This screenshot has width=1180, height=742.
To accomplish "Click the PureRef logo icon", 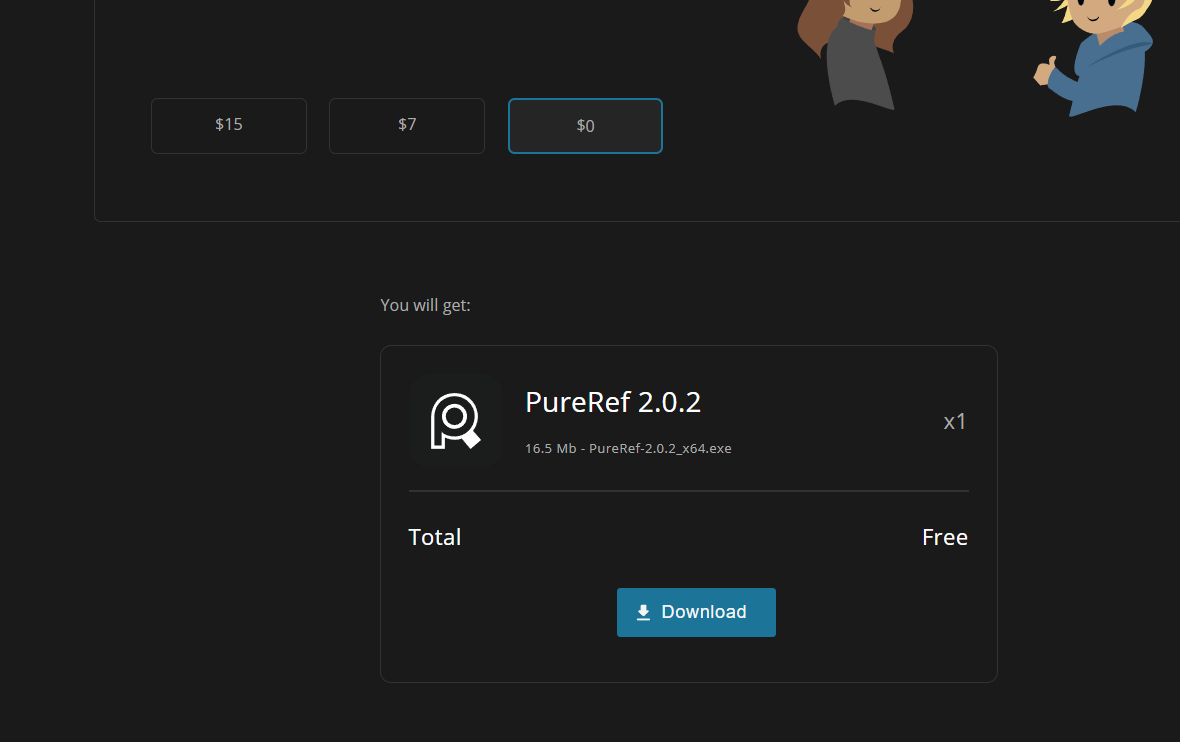I will [x=455, y=421].
